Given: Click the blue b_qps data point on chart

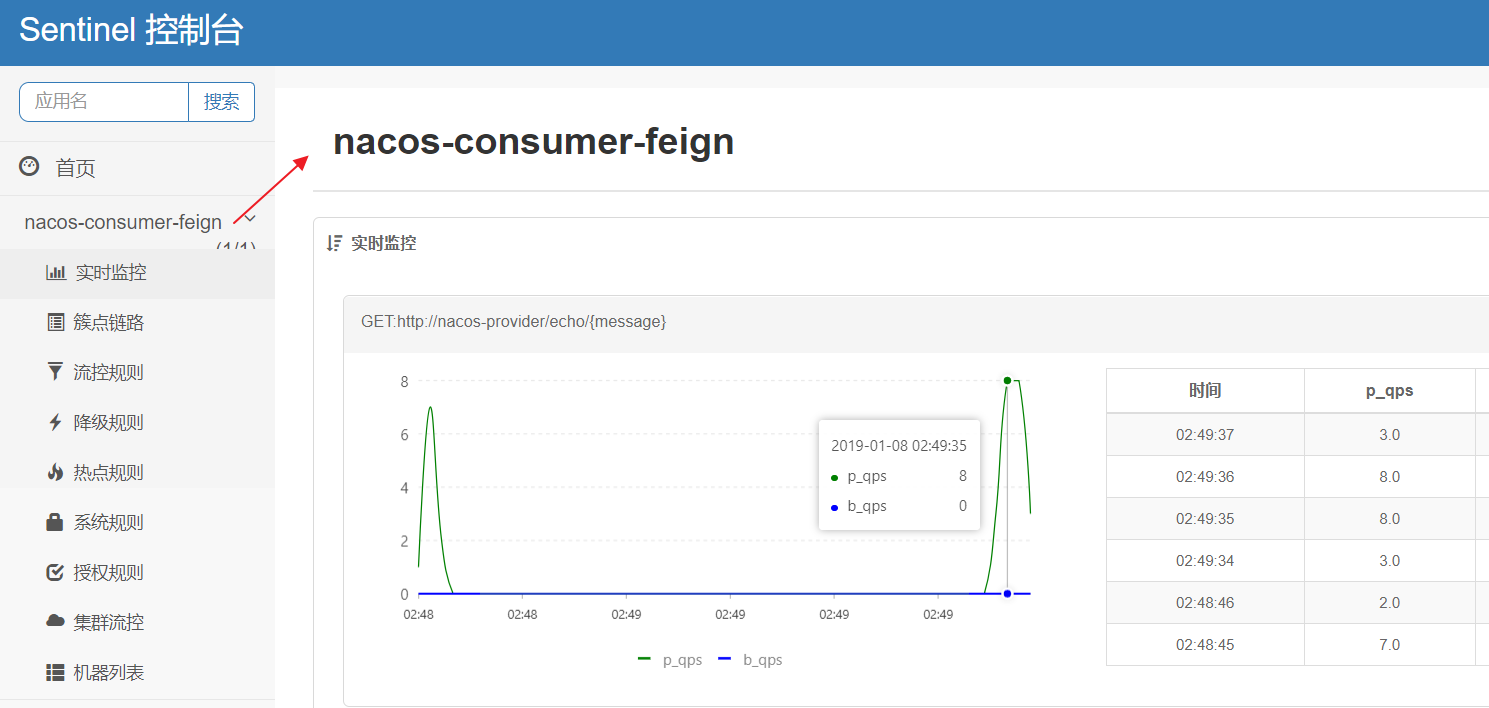Looking at the screenshot, I should coord(1007,594).
